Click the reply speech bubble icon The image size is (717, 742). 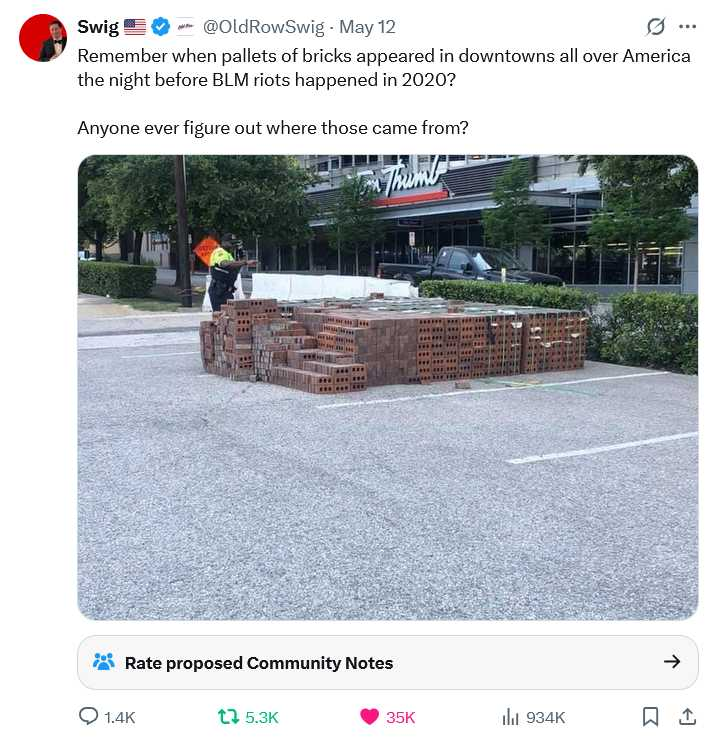point(89,716)
